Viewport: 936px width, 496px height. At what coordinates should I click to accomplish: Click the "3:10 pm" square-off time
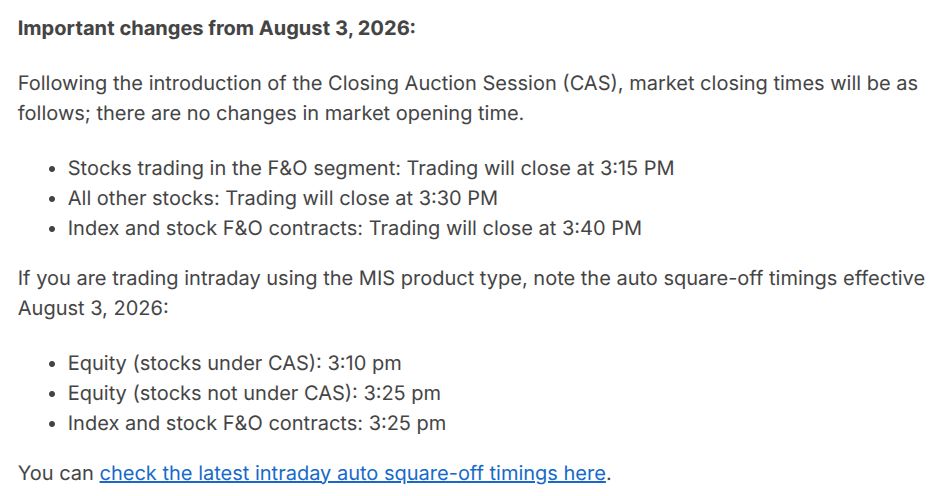364,363
